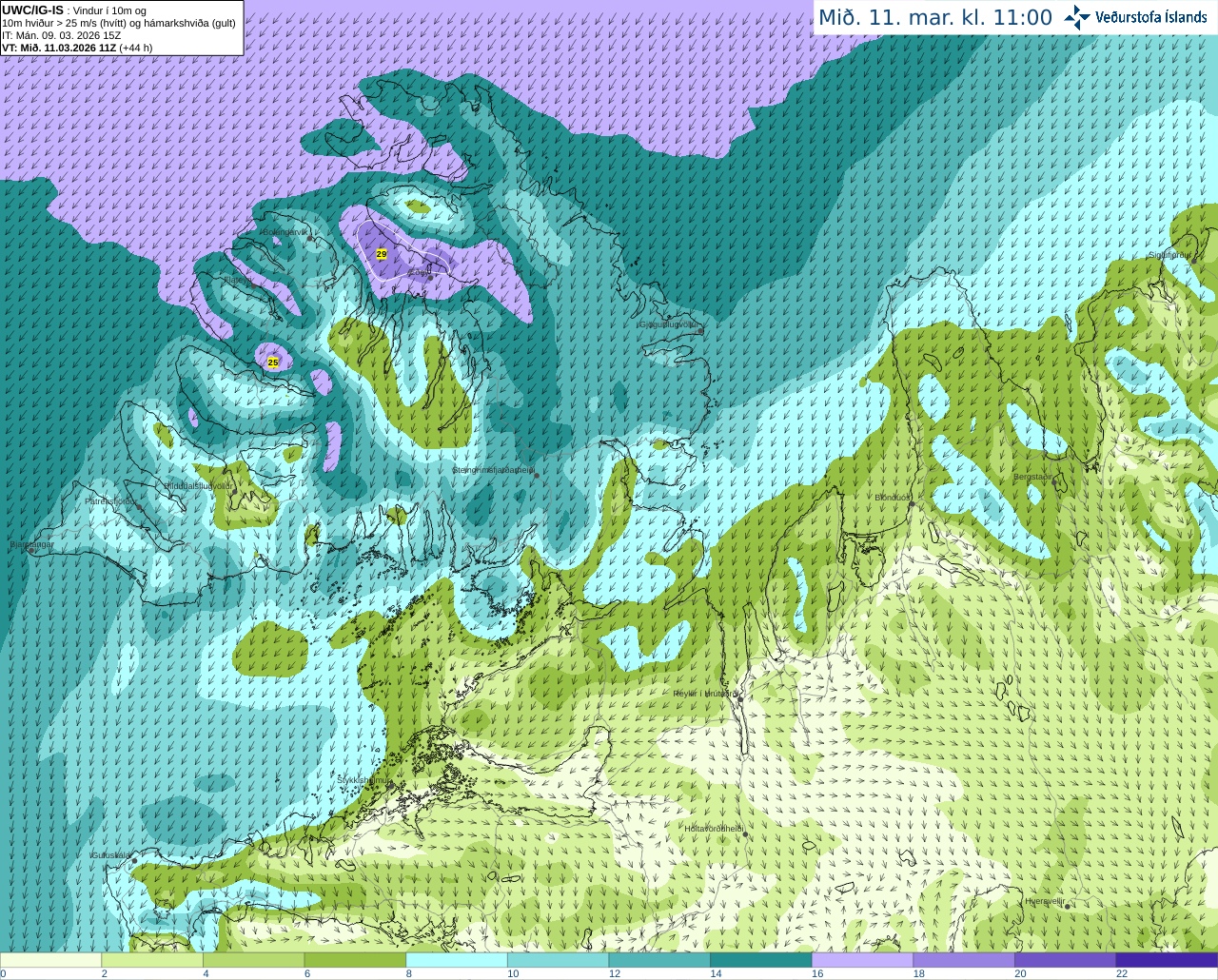Screen dimensions: 1218x980
Task: Click the 8–10 m/s light cyan legend swatch
Action: (457, 960)
